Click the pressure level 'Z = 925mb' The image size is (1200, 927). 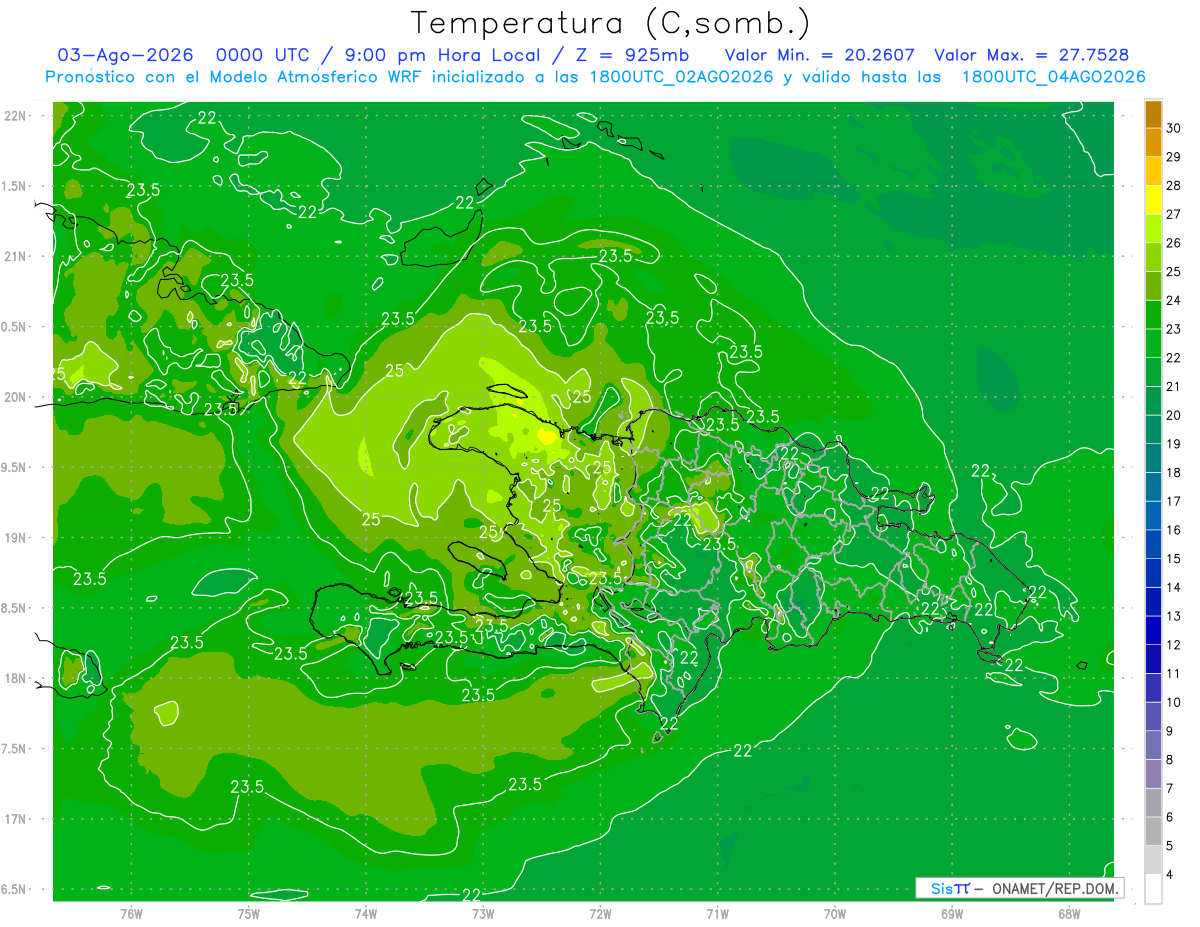click(x=631, y=56)
